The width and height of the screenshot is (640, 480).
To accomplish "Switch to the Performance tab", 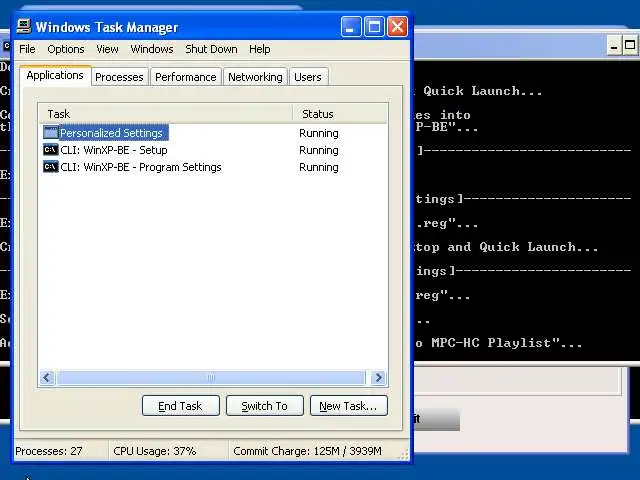I will (186, 77).
